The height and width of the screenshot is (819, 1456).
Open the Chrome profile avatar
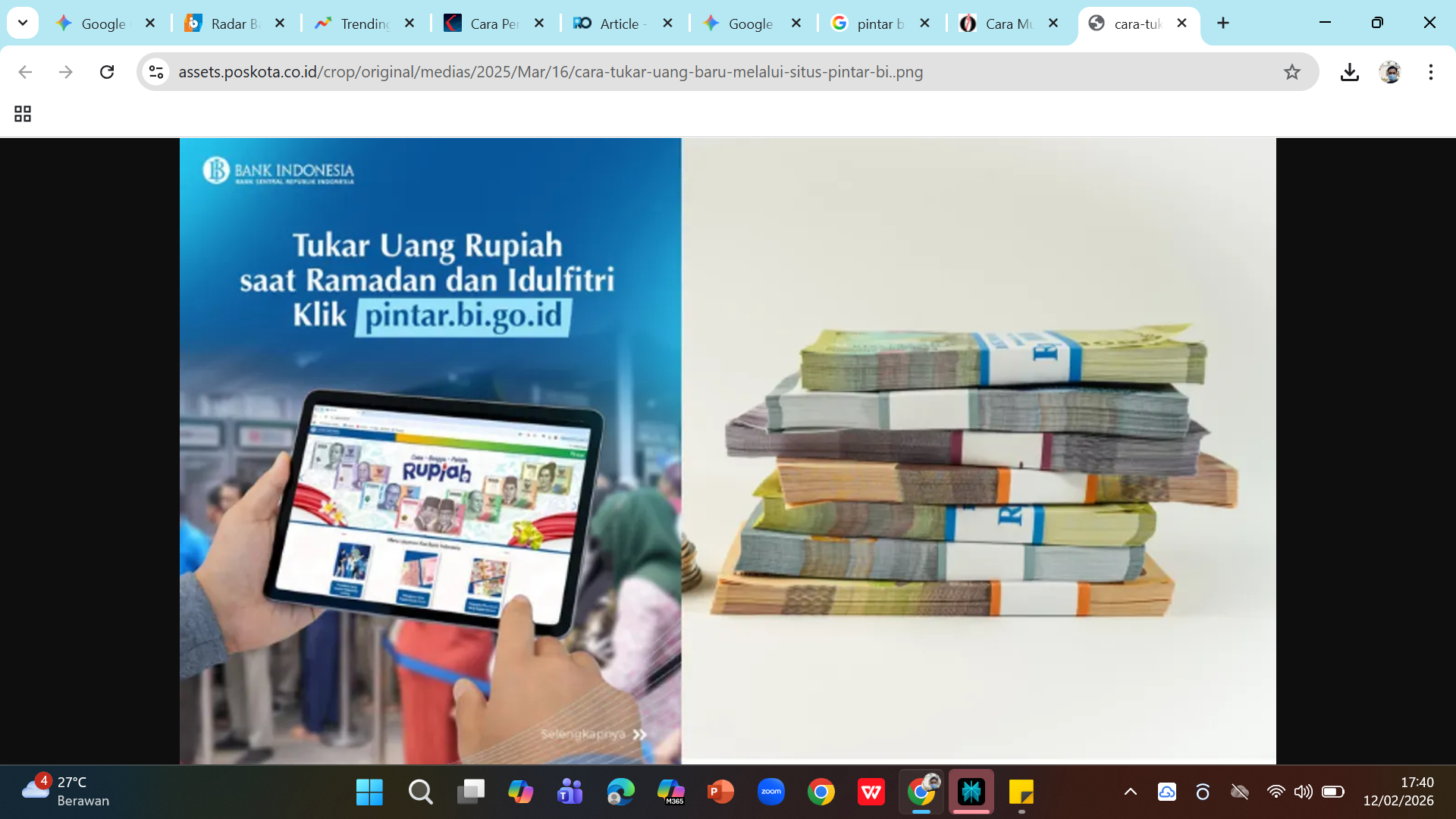1390,72
